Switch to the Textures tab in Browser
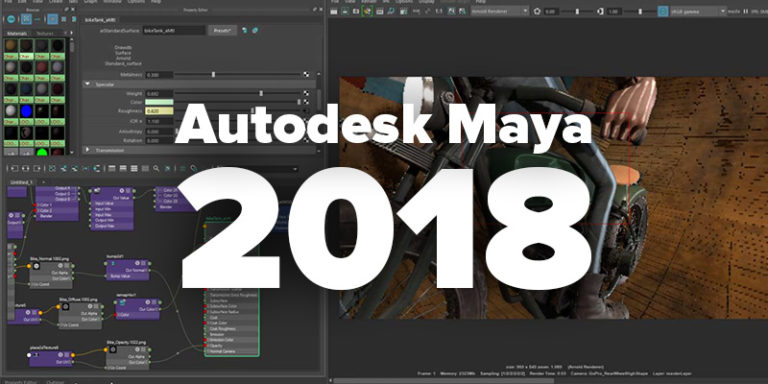Screen dimensions: 768x384 (x=45, y=34)
